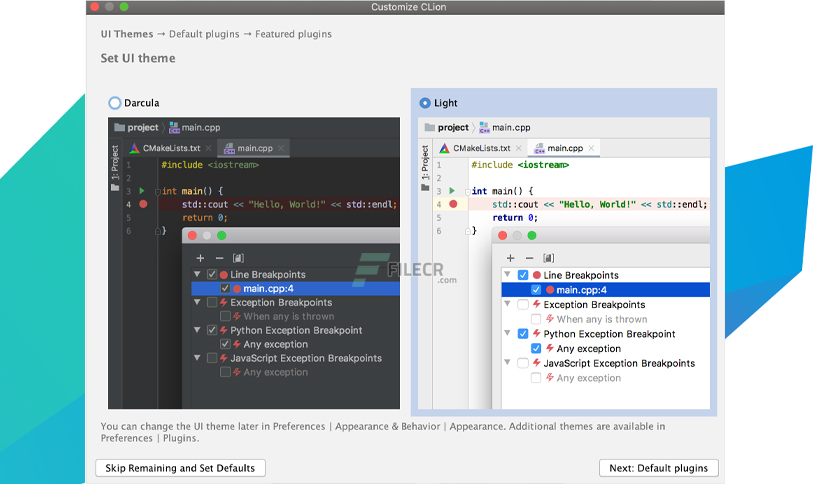Toggle Any exception checkbox under Python in Light preview
The image size is (836, 484).
click(536, 349)
